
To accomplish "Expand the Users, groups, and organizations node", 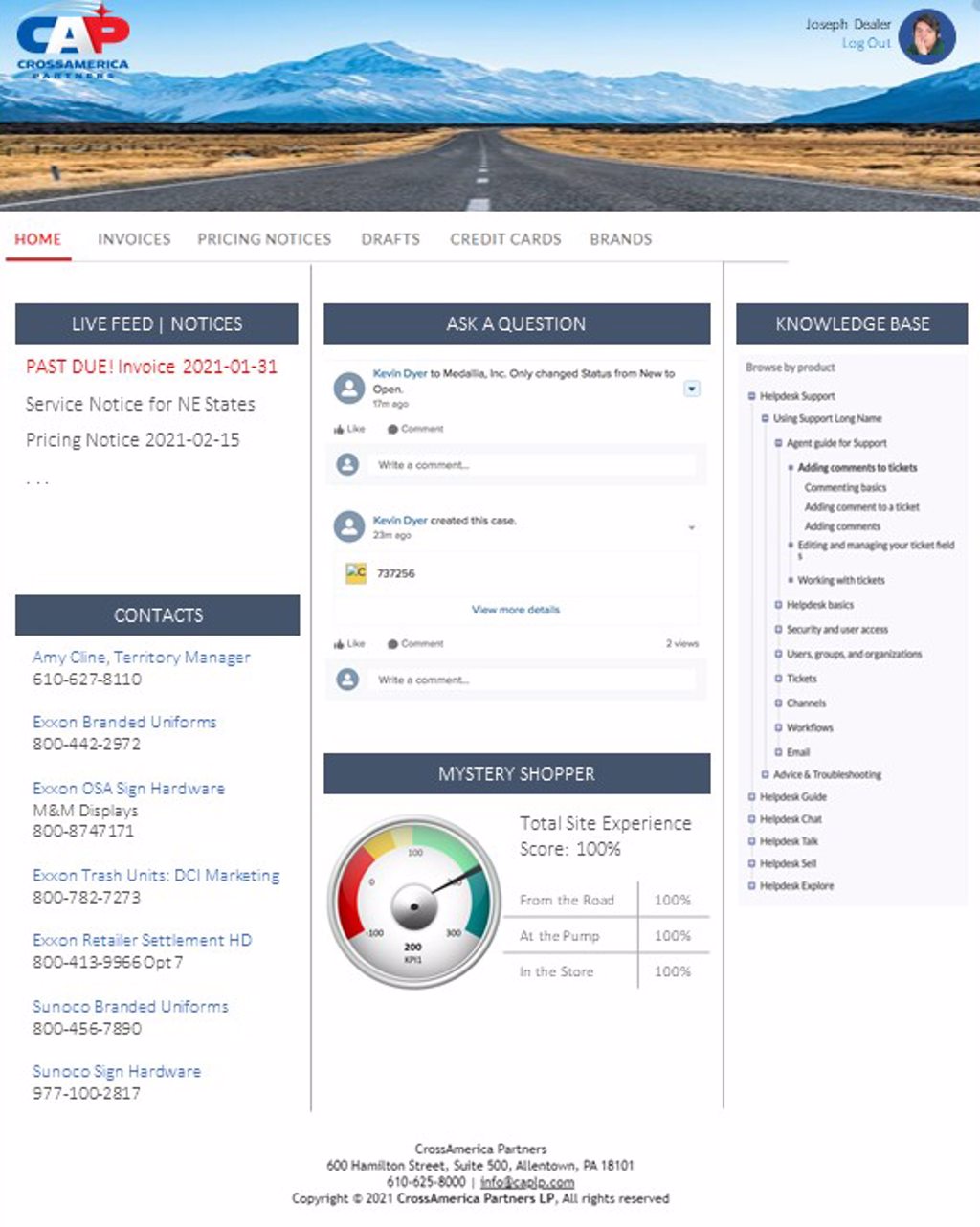I will (x=779, y=654).
